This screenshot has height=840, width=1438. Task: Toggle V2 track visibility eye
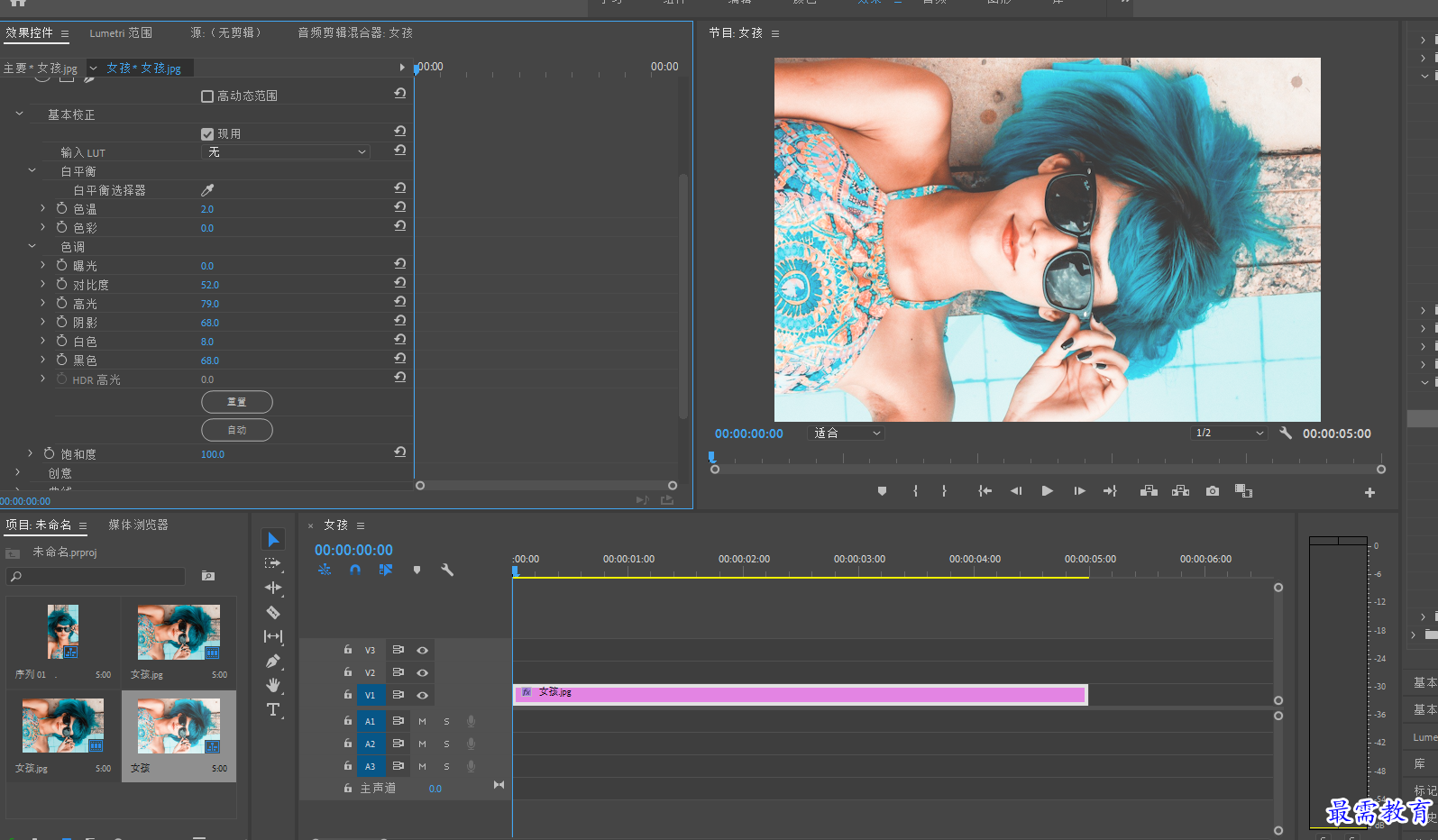pos(422,672)
